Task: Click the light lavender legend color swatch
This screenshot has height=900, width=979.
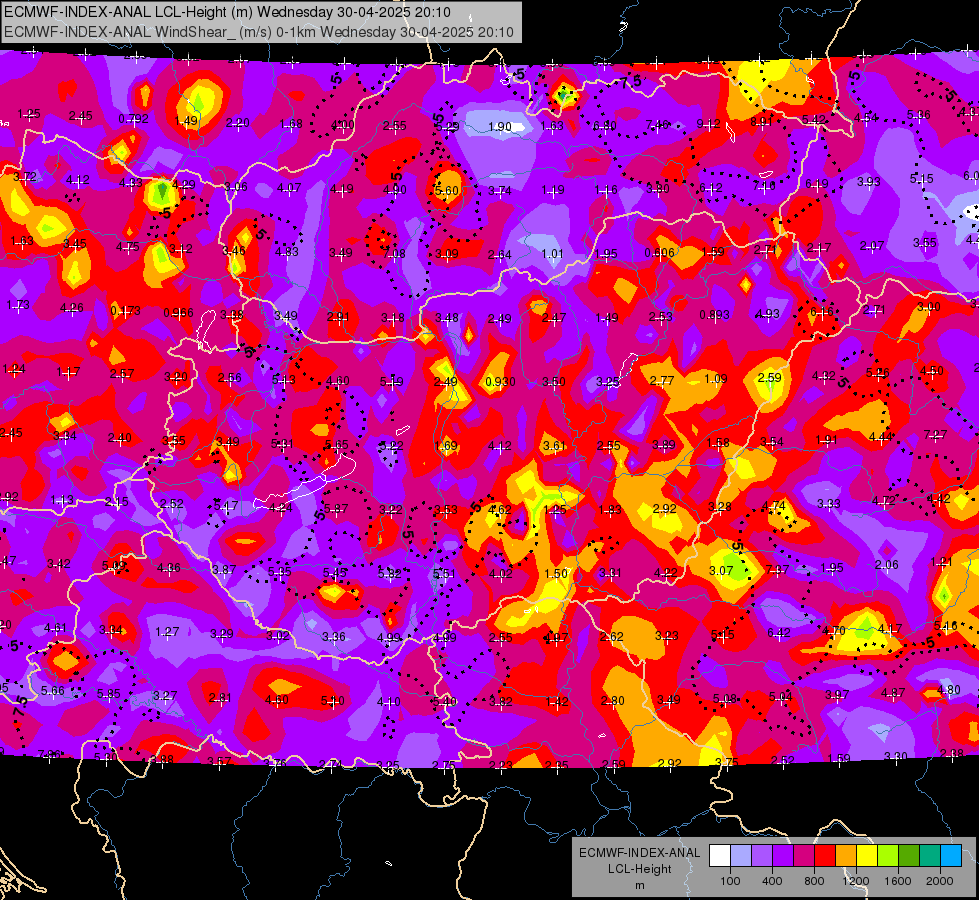Action: (x=741, y=856)
